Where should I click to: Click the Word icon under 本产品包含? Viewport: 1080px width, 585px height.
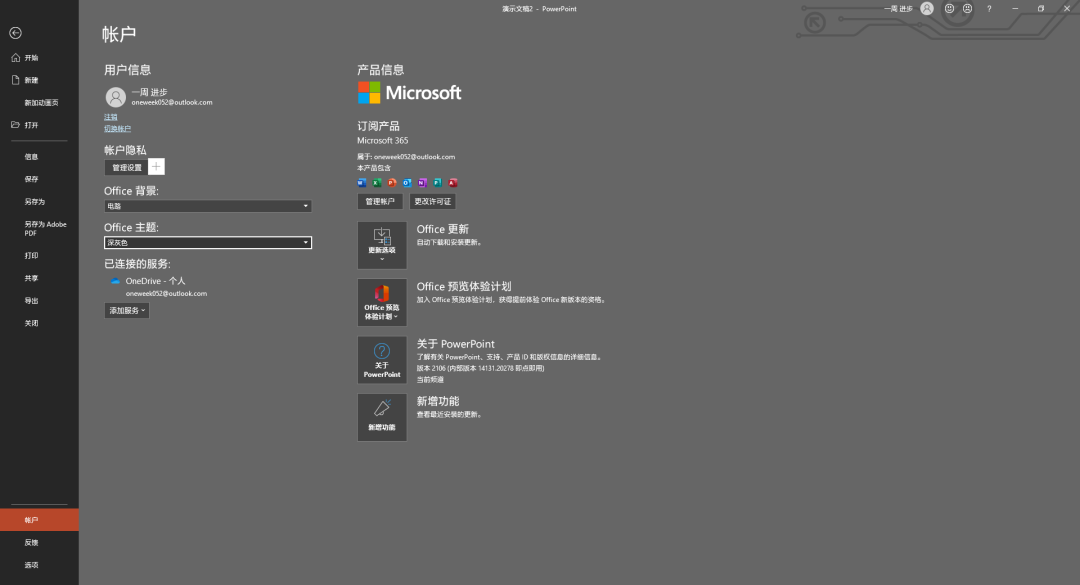click(x=362, y=183)
